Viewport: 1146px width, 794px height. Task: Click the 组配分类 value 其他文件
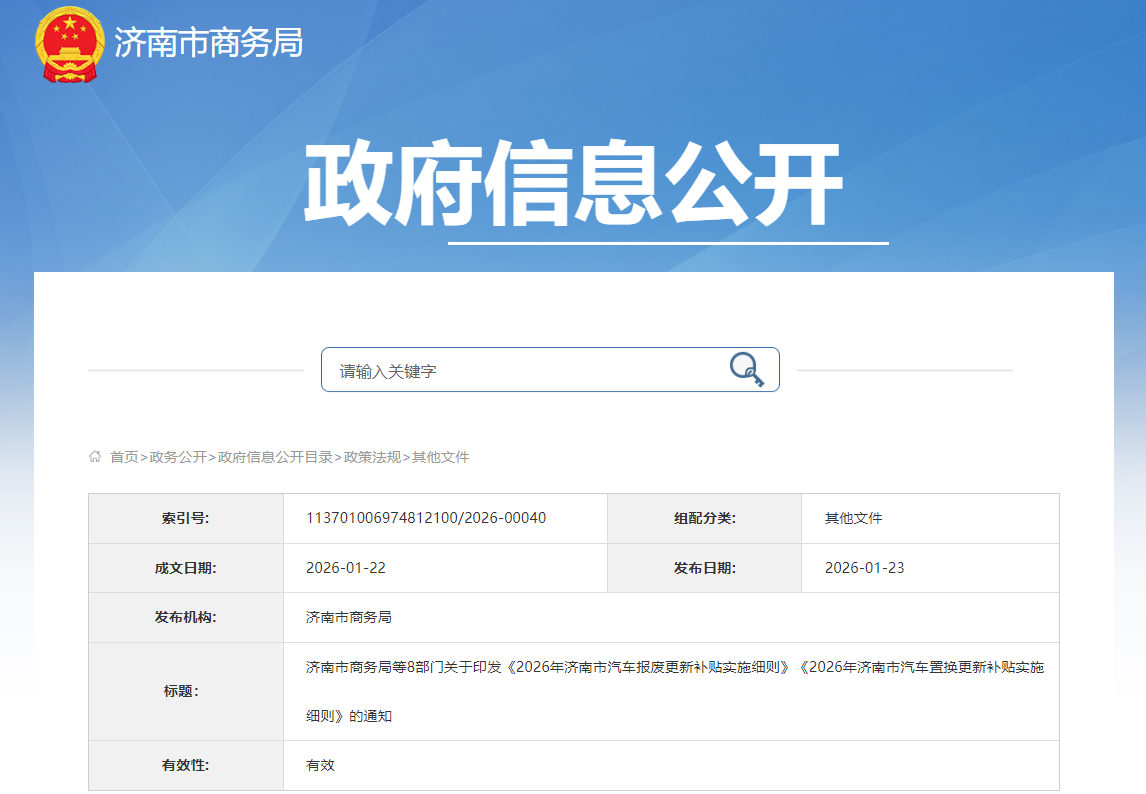tap(853, 518)
